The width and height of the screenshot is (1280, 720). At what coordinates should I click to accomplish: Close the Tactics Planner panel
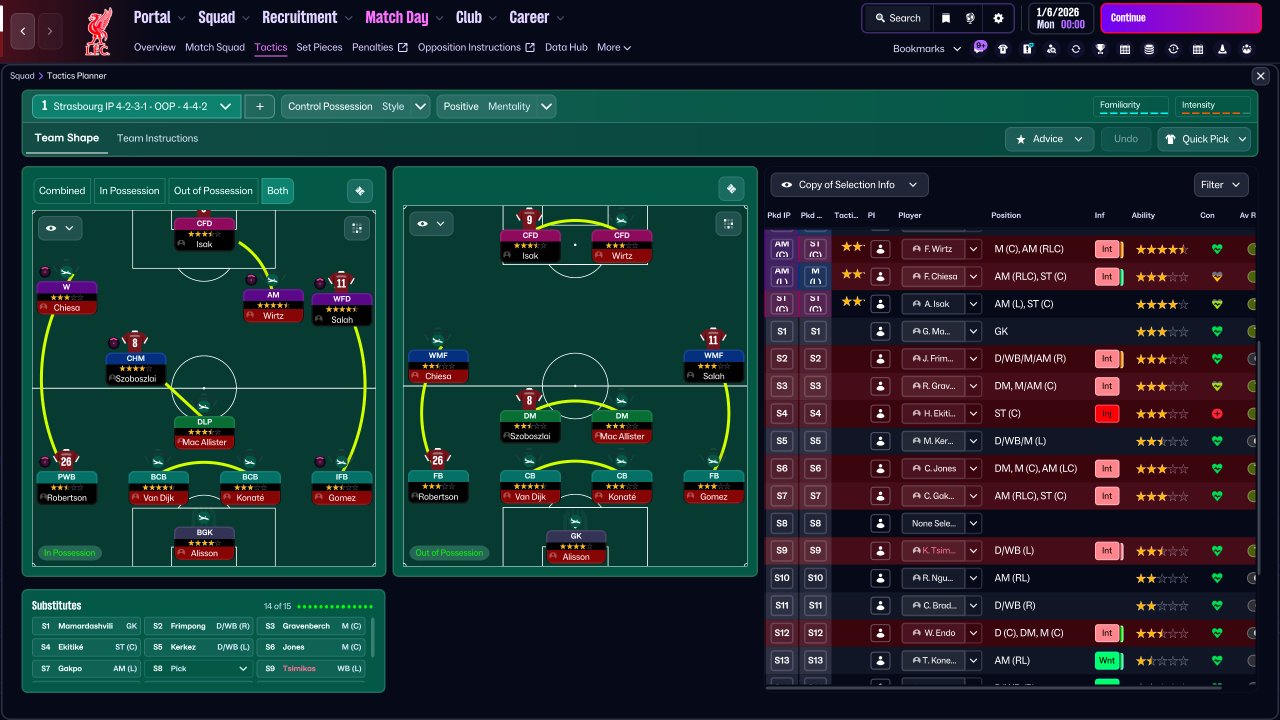(x=1260, y=76)
